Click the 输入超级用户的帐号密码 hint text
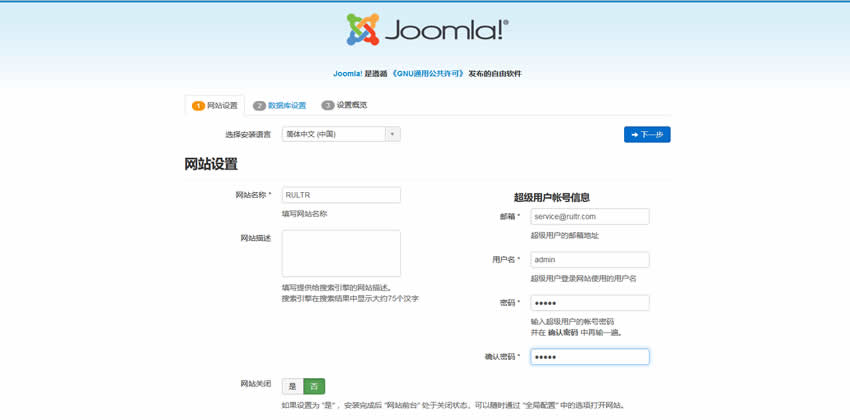This screenshot has width=850, height=420. pos(572,322)
